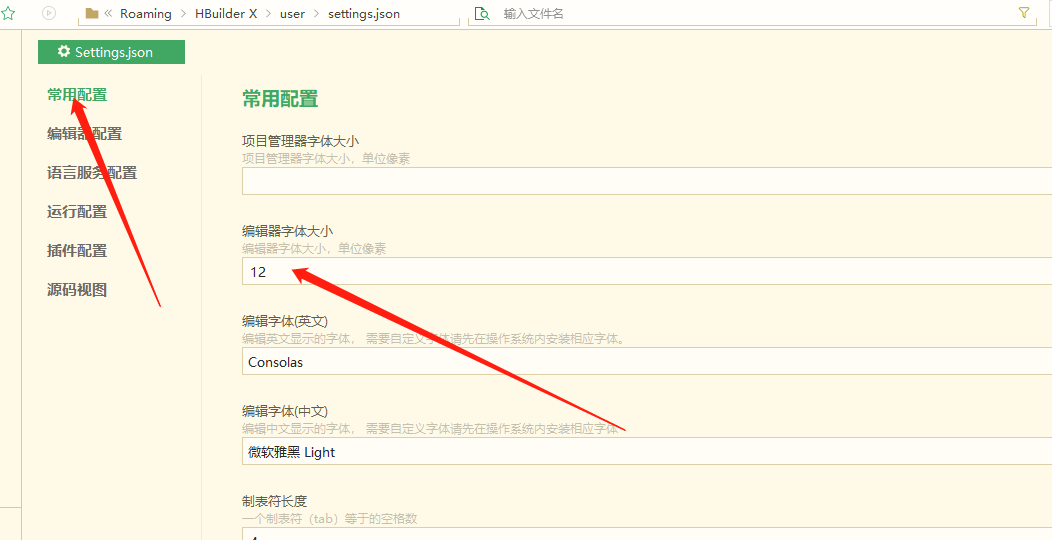Open 语言服务配置 settings section
The width and height of the screenshot is (1052, 540).
point(92,173)
